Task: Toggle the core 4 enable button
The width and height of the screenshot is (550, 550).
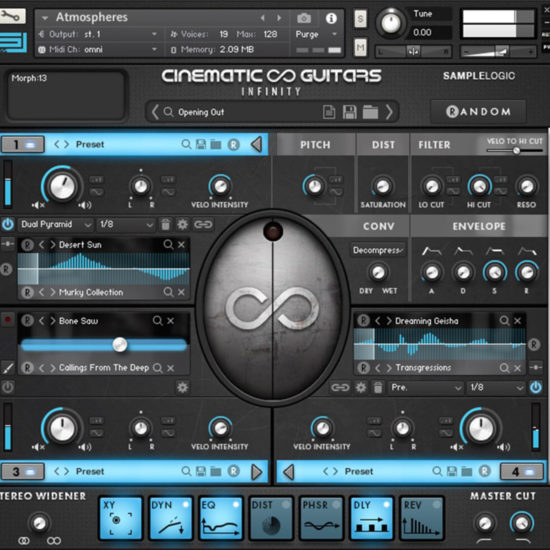Action: click(x=522, y=472)
